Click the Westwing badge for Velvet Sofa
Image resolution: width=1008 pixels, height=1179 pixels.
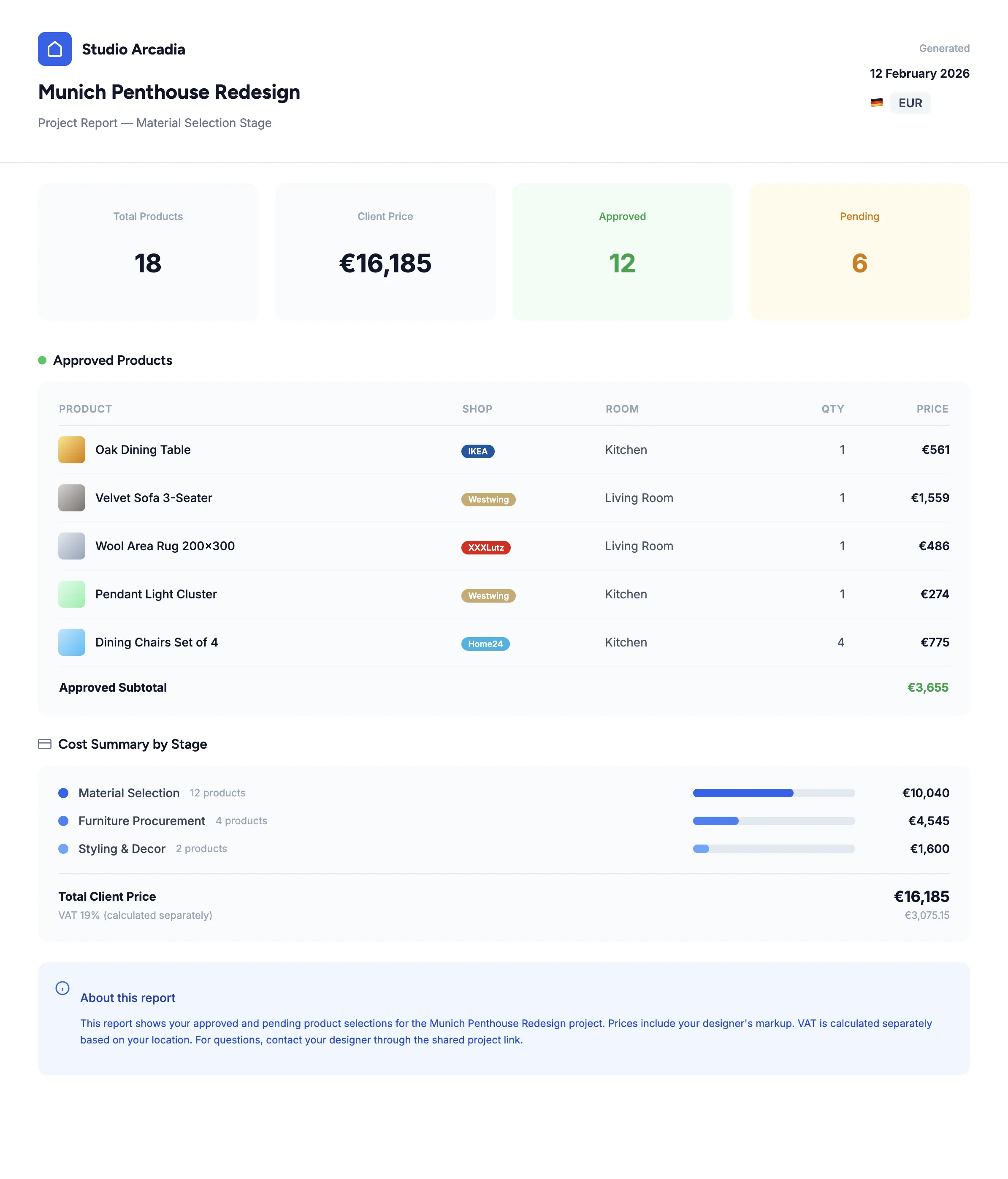coord(488,500)
